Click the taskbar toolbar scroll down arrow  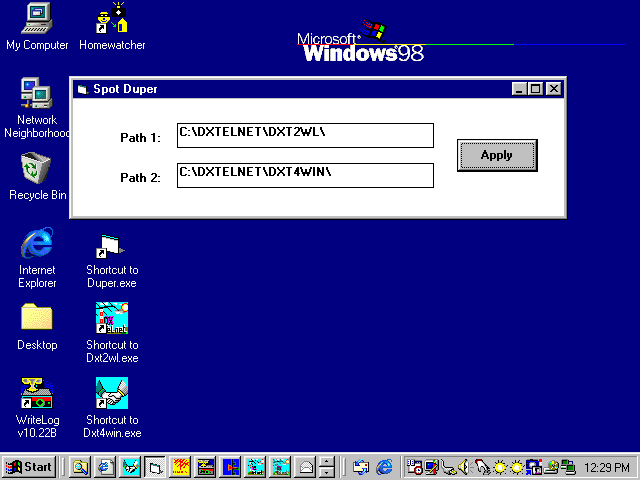[327, 472]
